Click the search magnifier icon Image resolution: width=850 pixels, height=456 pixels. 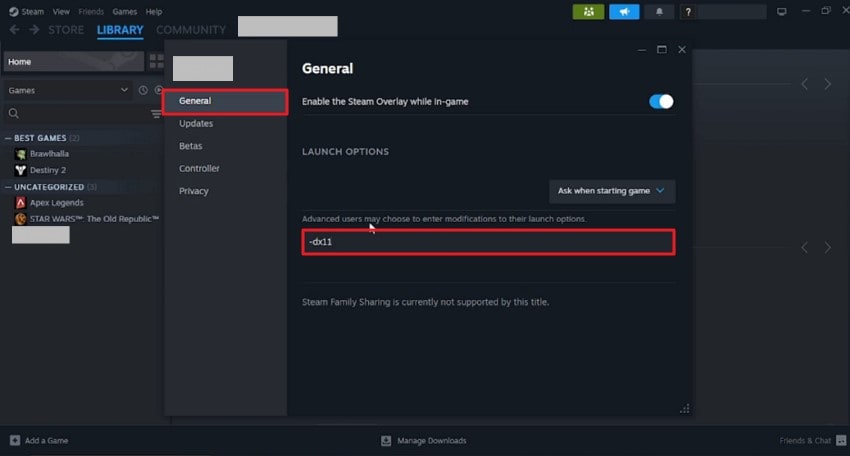click(x=14, y=113)
